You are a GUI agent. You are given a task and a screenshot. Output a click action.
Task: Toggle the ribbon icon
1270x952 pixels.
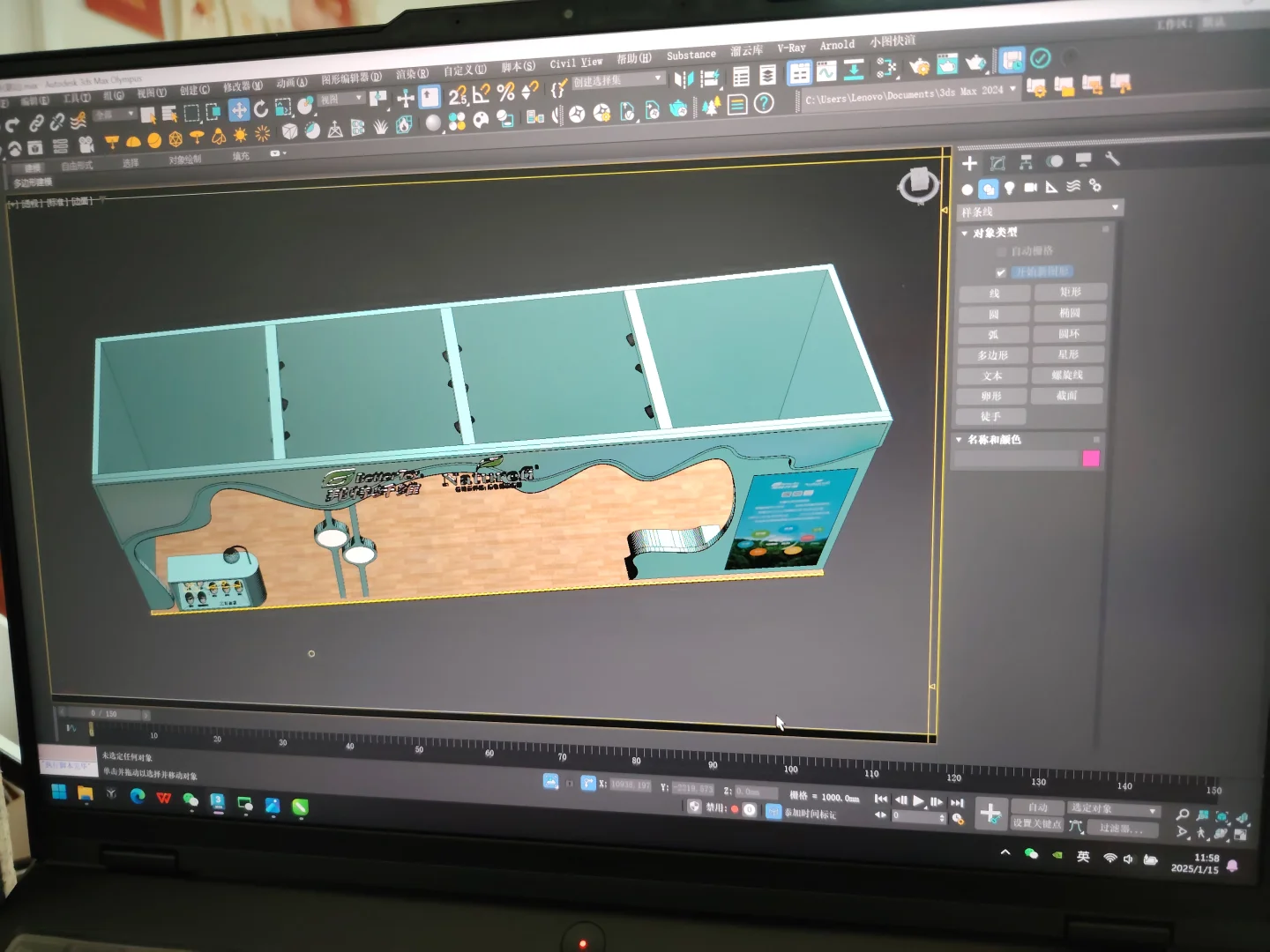click(799, 72)
